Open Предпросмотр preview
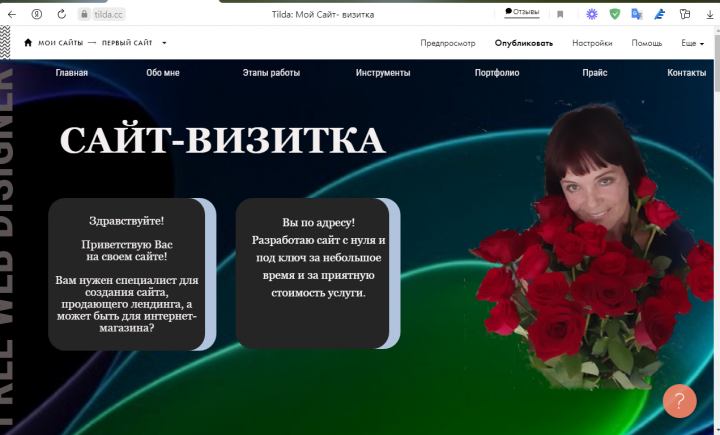The width and height of the screenshot is (720, 435). click(x=448, y=43)
